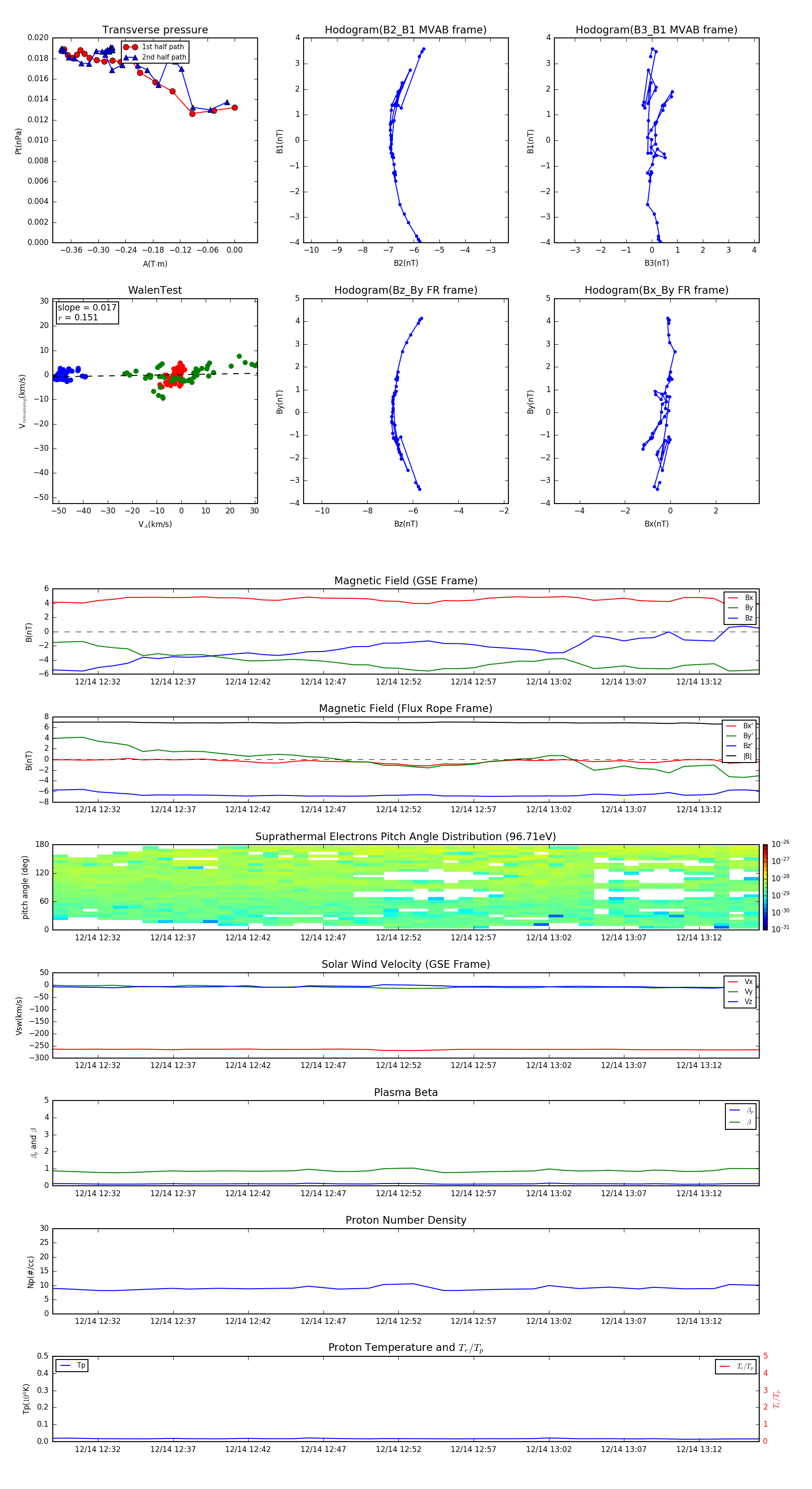Select the Suprathermal Electrons Pitch Angle Distribution title
This screenshot has width=812, height=1489.
click(406, 837)
